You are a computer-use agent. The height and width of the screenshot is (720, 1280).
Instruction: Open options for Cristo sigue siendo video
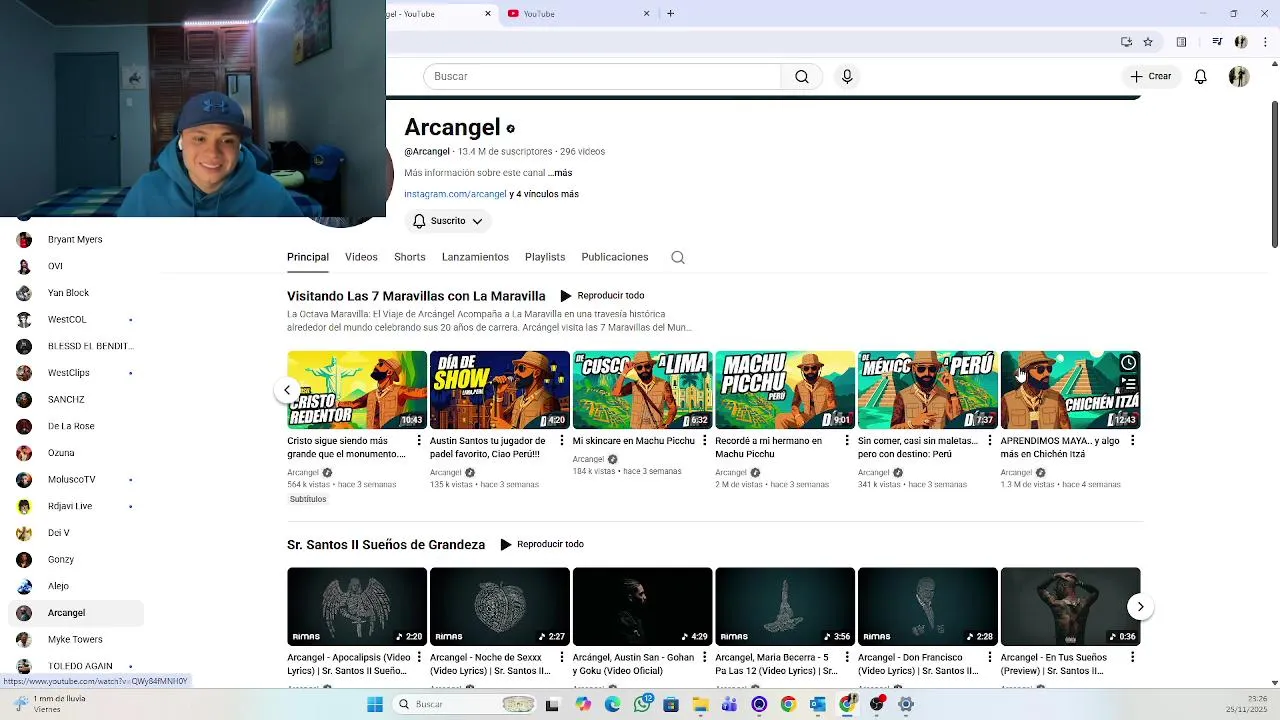click(419, 441)
